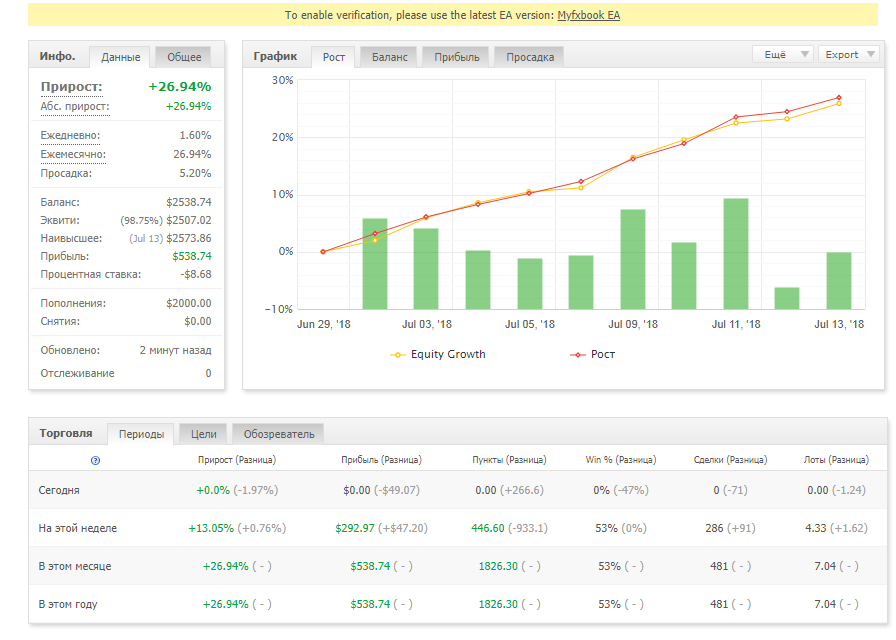This screenshot has height=640, width=896.
Task: Click the balance value $2538.74
Action: point(189,202)
